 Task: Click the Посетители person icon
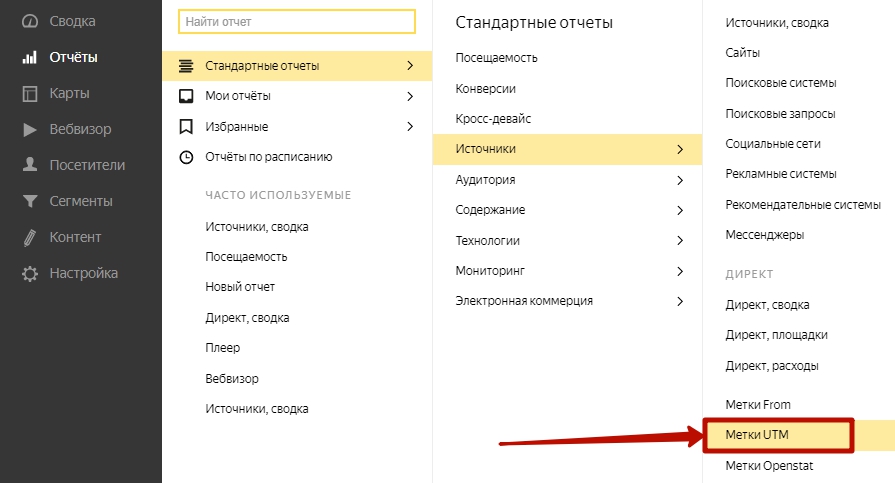point(30,165)
